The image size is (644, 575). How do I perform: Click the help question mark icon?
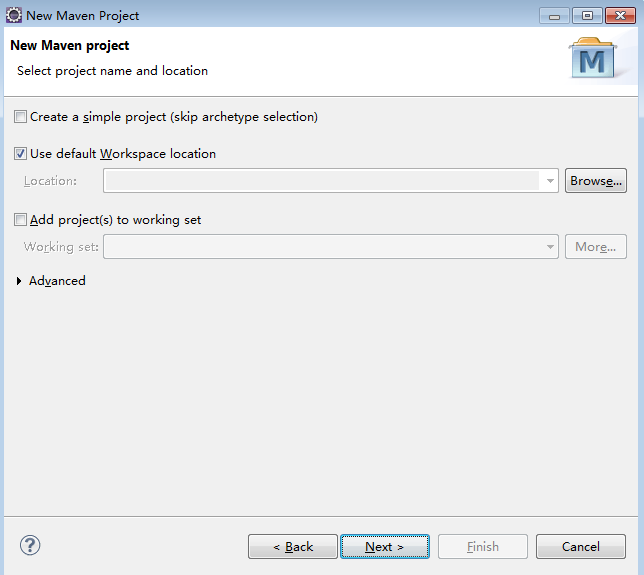(x=30, y=545)
